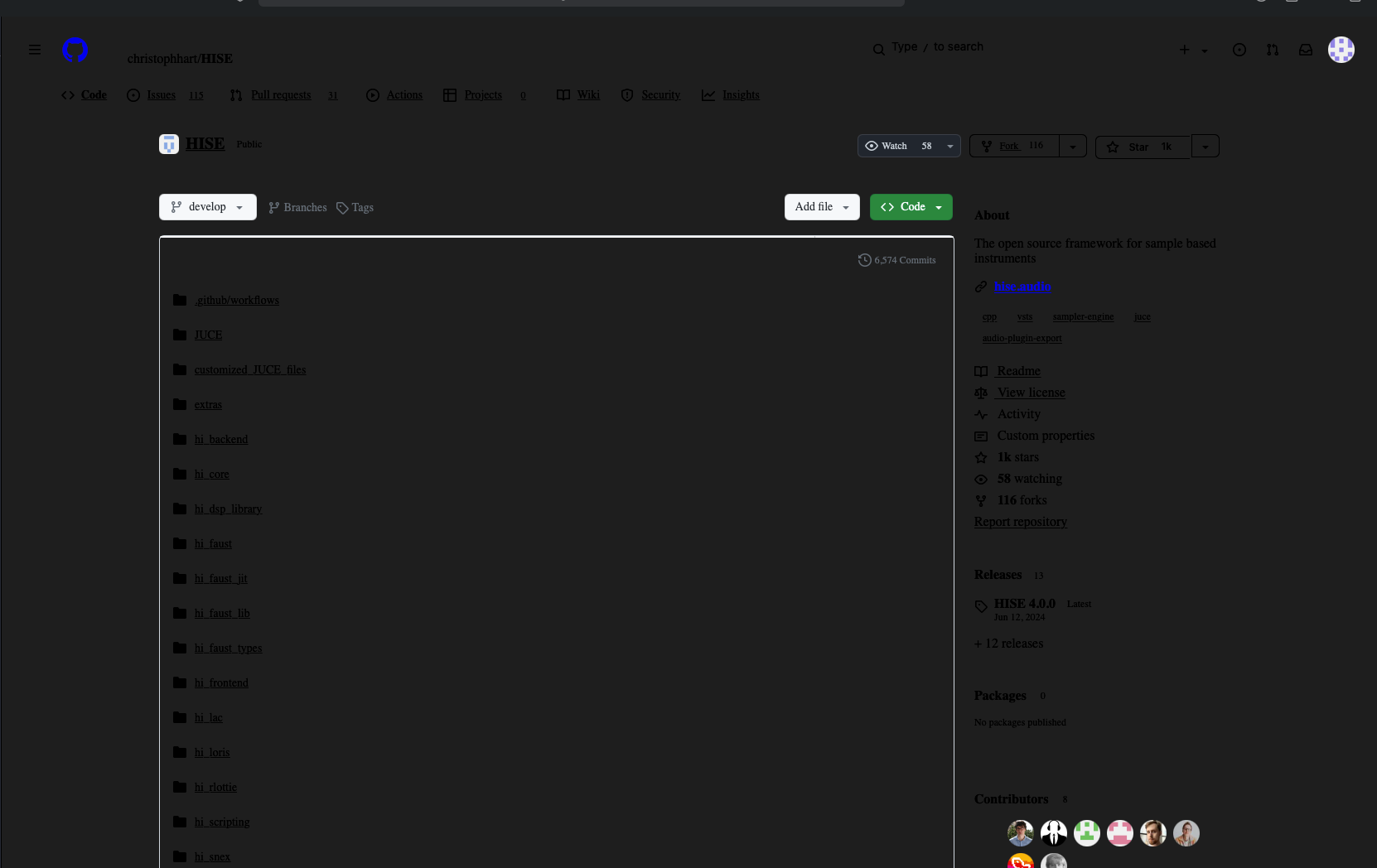
Task: Open the hi_faust_lib folder
Action: [x=222, y=613]
